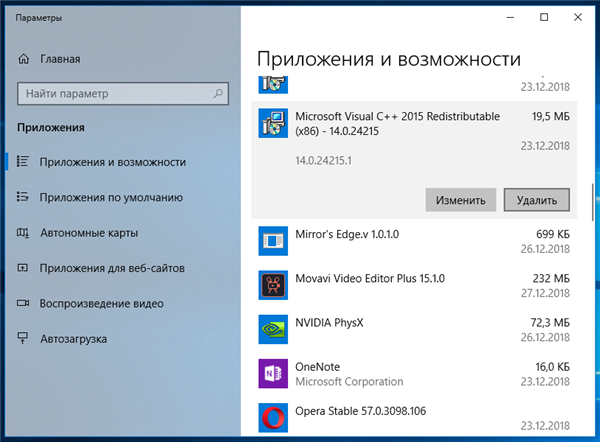Screen dimensions: 600x442
Task: Click the OneNote app icon
Action: [x=273, y=373]
